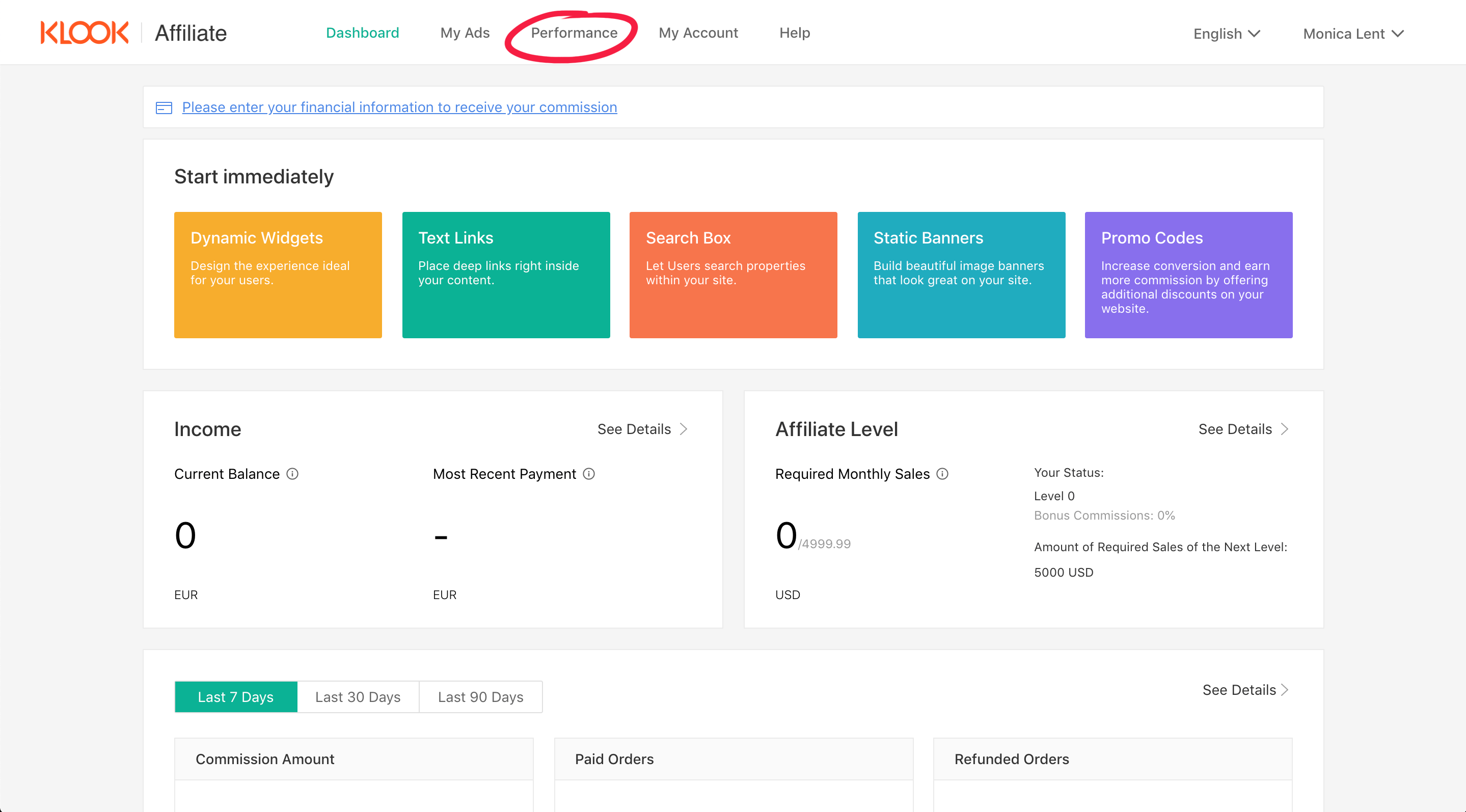The image size is (1466, 812).
Task: Open the My Account menu
Action: click(x=698, y=33)
